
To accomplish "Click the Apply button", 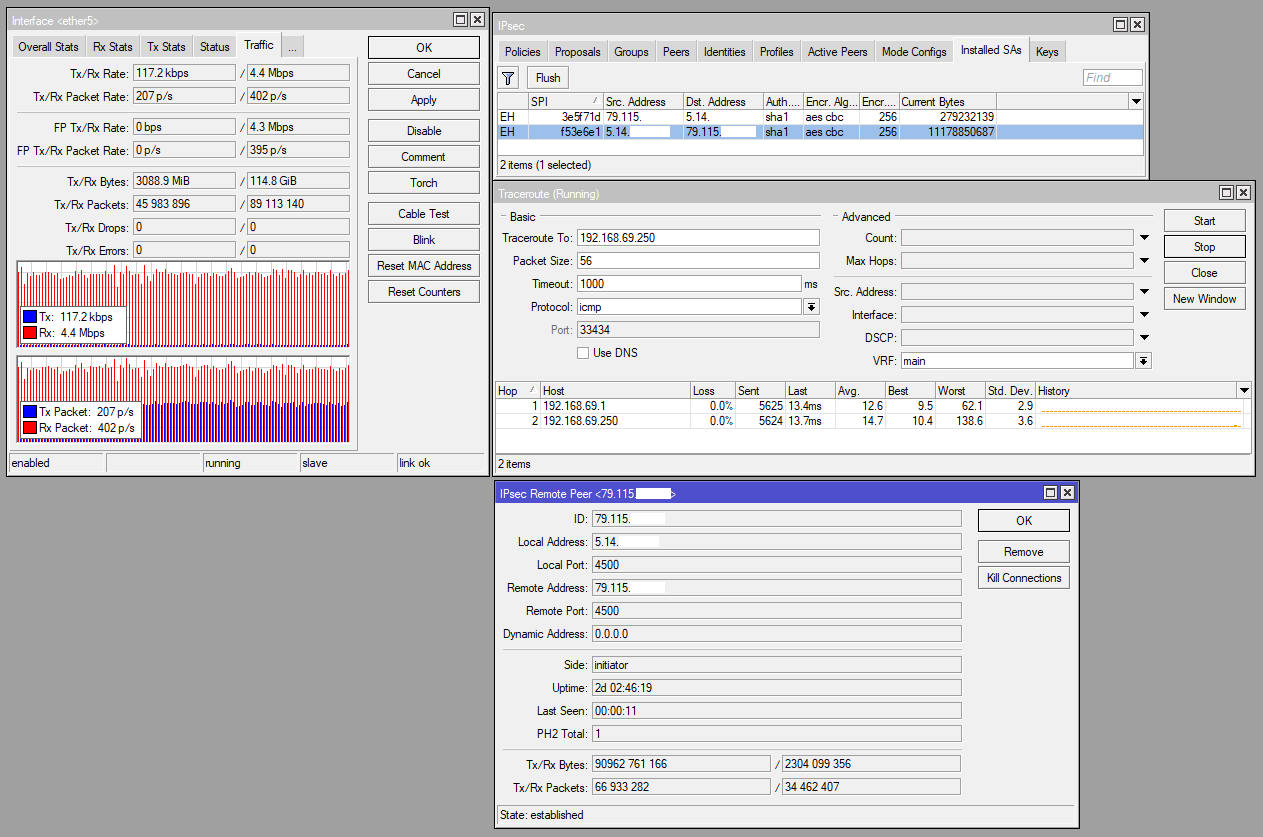I will (x=424, y=100).
